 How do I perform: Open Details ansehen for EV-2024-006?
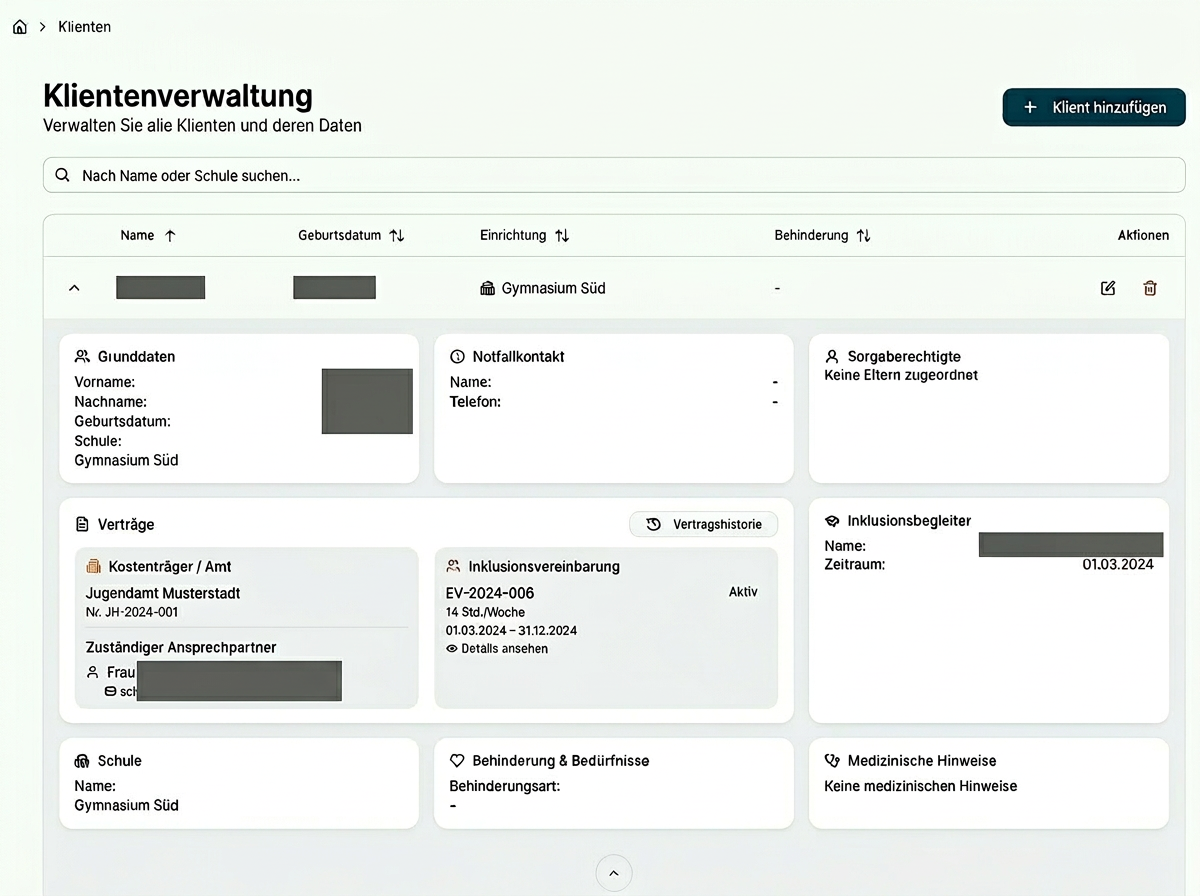tap(497, 649)
